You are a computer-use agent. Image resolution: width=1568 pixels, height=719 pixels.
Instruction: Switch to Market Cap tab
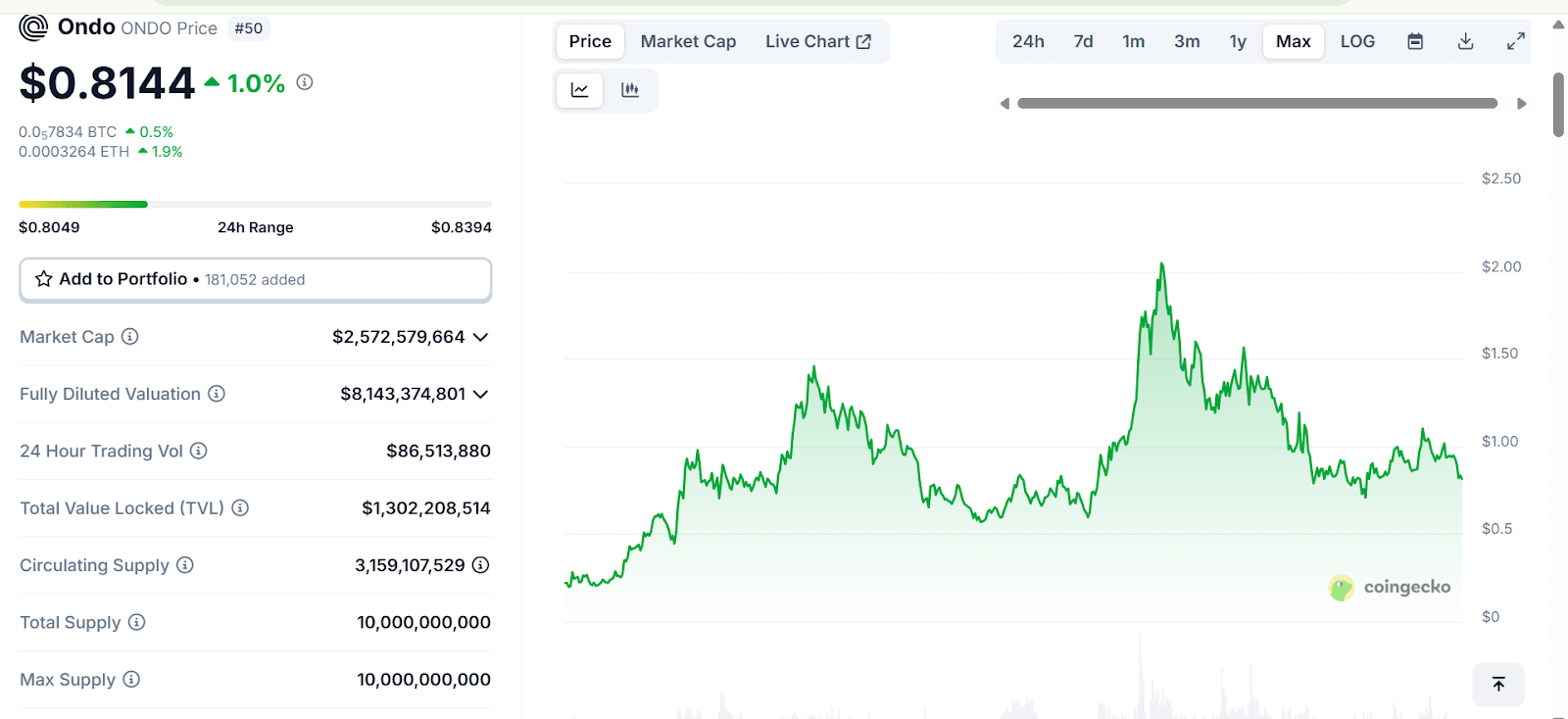click(x=688, y=41)
